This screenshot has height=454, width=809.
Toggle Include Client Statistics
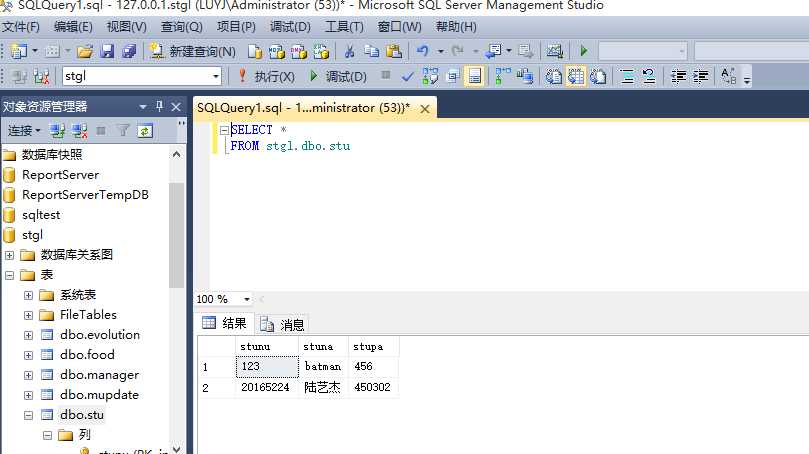pos(525,76)
